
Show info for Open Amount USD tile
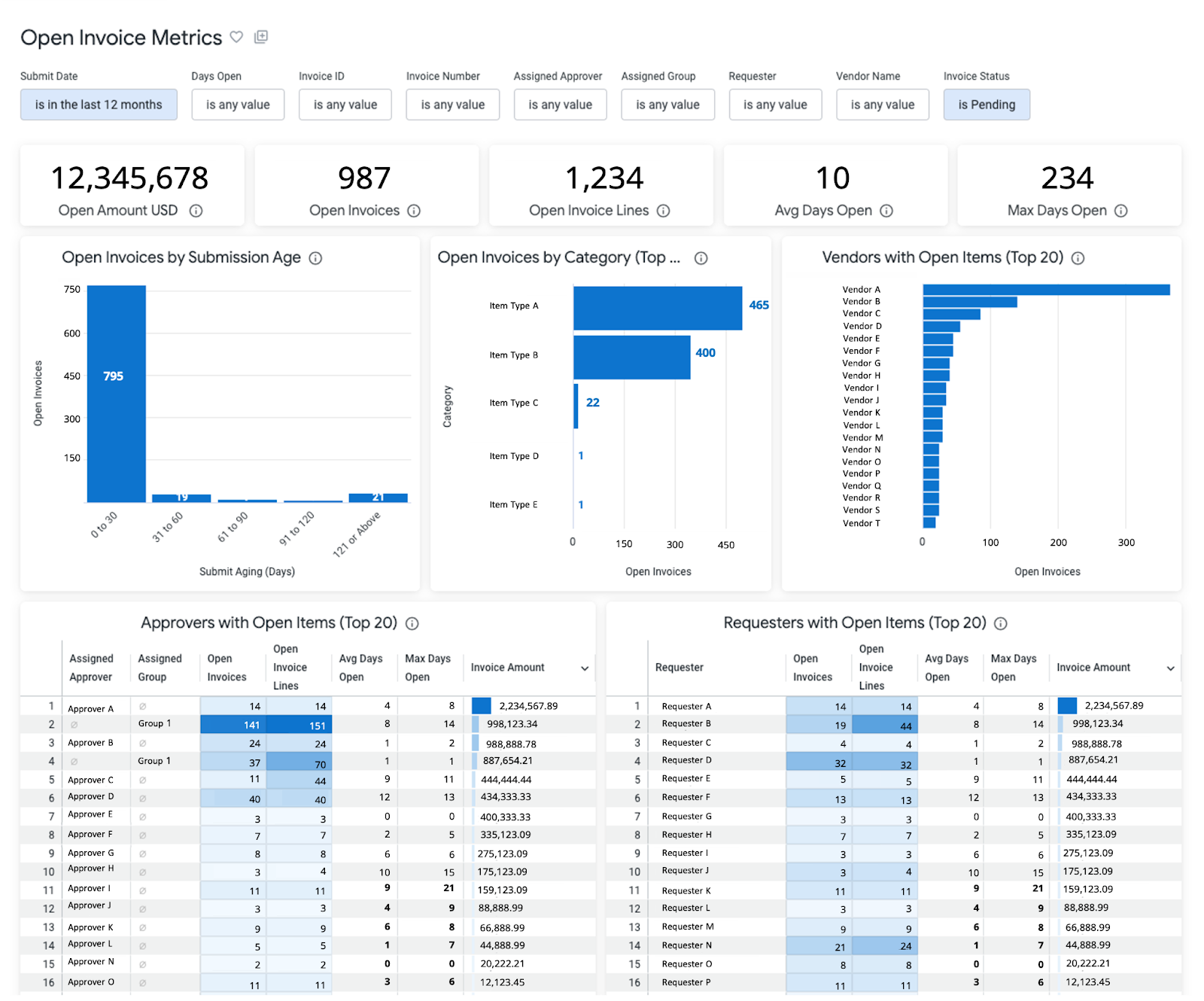(196, 211)
